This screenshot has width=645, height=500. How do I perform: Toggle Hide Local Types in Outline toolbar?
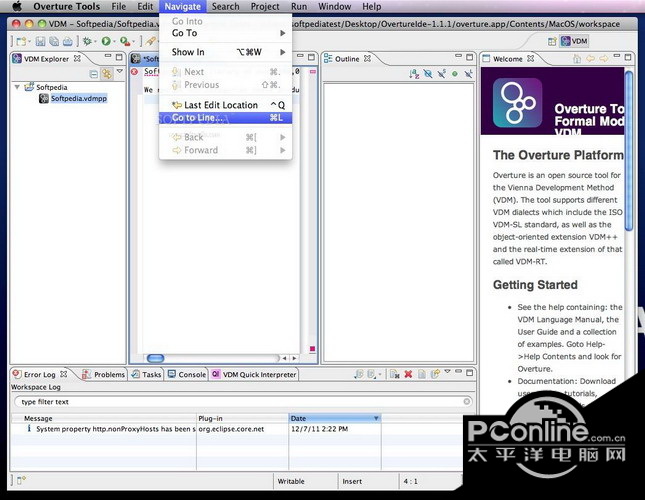point(468,74)
